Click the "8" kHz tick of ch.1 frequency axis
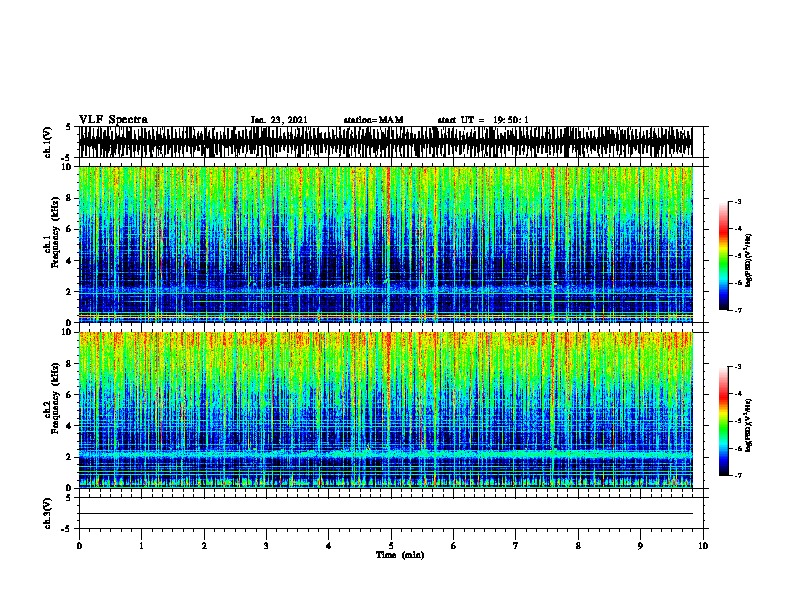 point(69,198)
